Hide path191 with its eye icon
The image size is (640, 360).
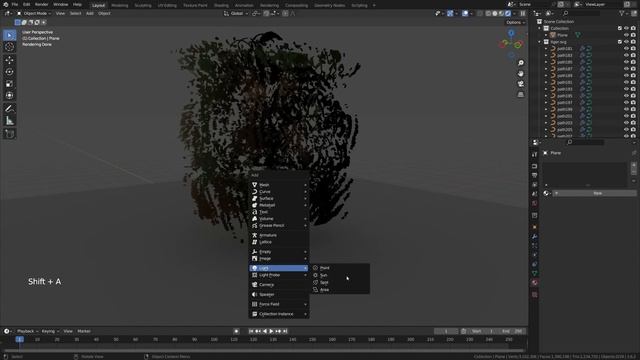pos(627,82)
